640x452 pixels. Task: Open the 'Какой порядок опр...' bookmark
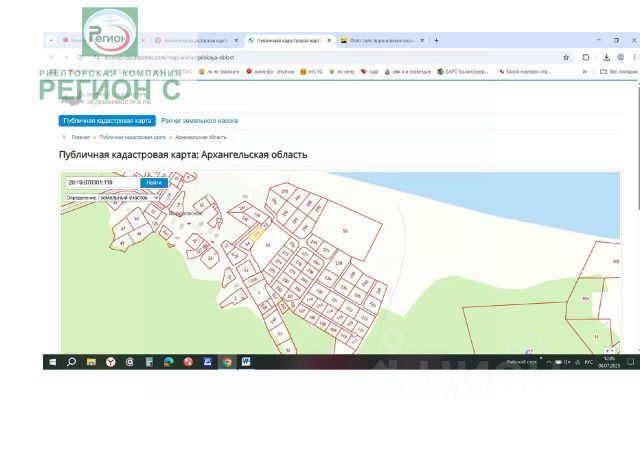[x=524, y=71]
